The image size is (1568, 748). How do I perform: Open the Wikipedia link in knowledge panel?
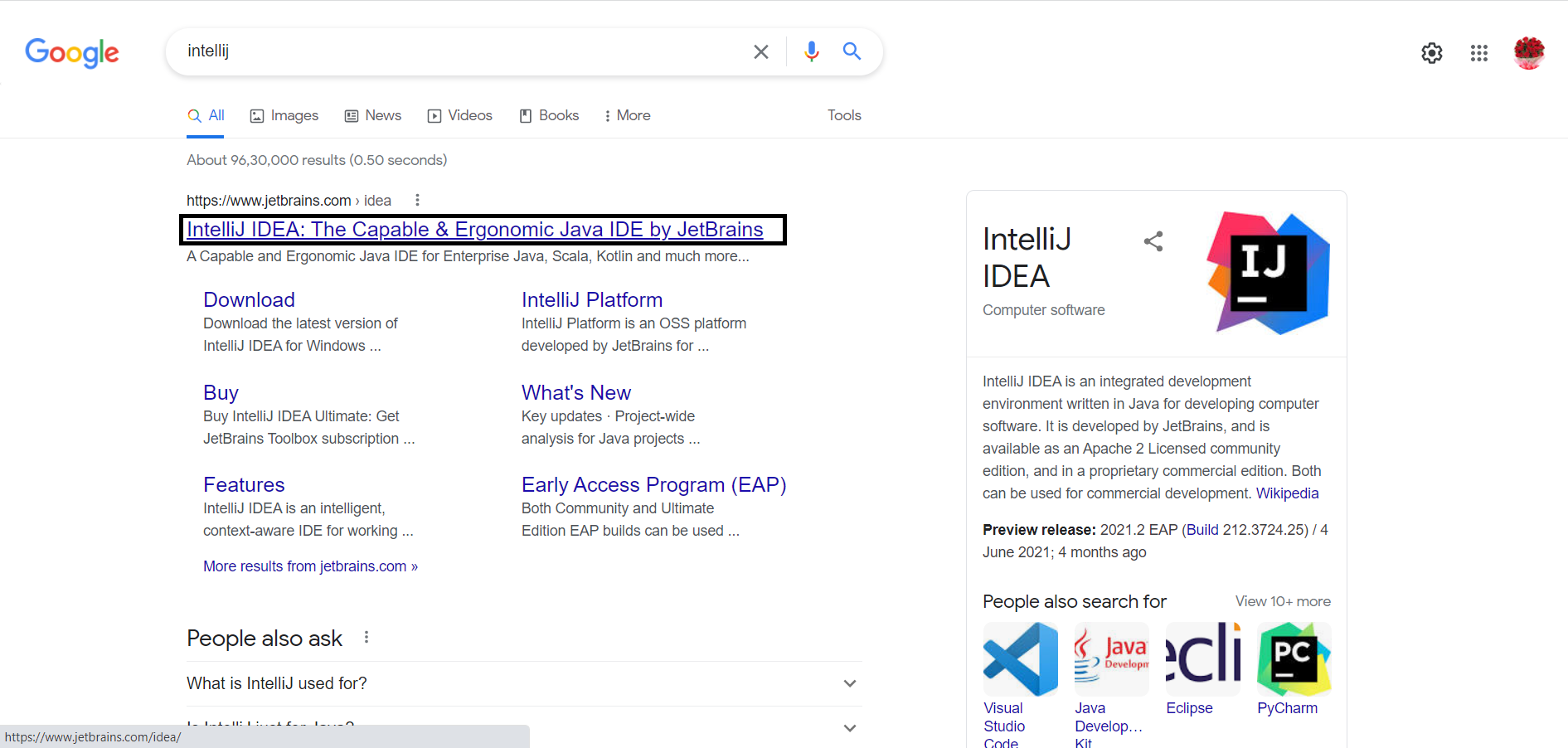pos(1287,493)
